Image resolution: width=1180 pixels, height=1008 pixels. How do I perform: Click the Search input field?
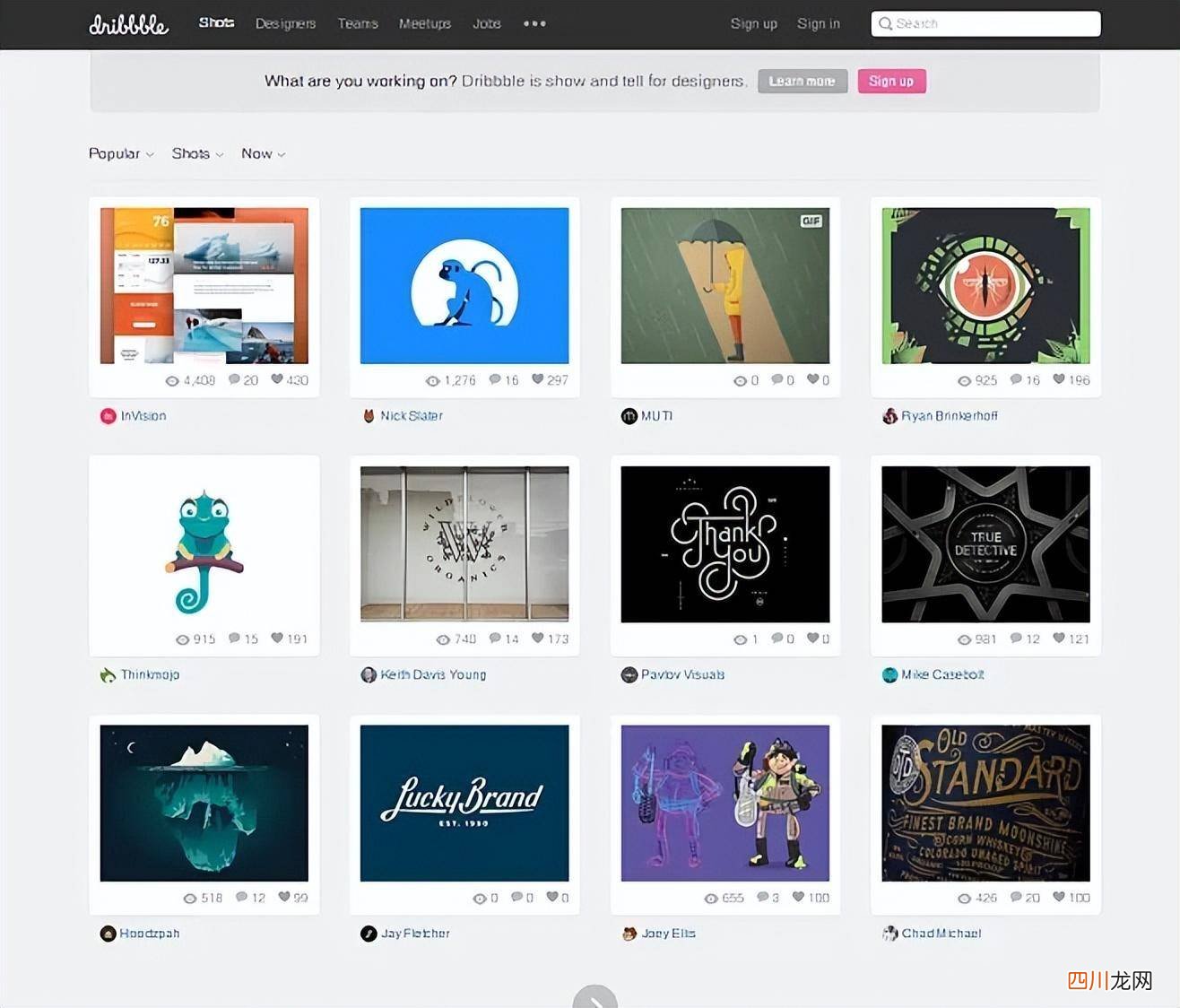[x=985, y=23]
